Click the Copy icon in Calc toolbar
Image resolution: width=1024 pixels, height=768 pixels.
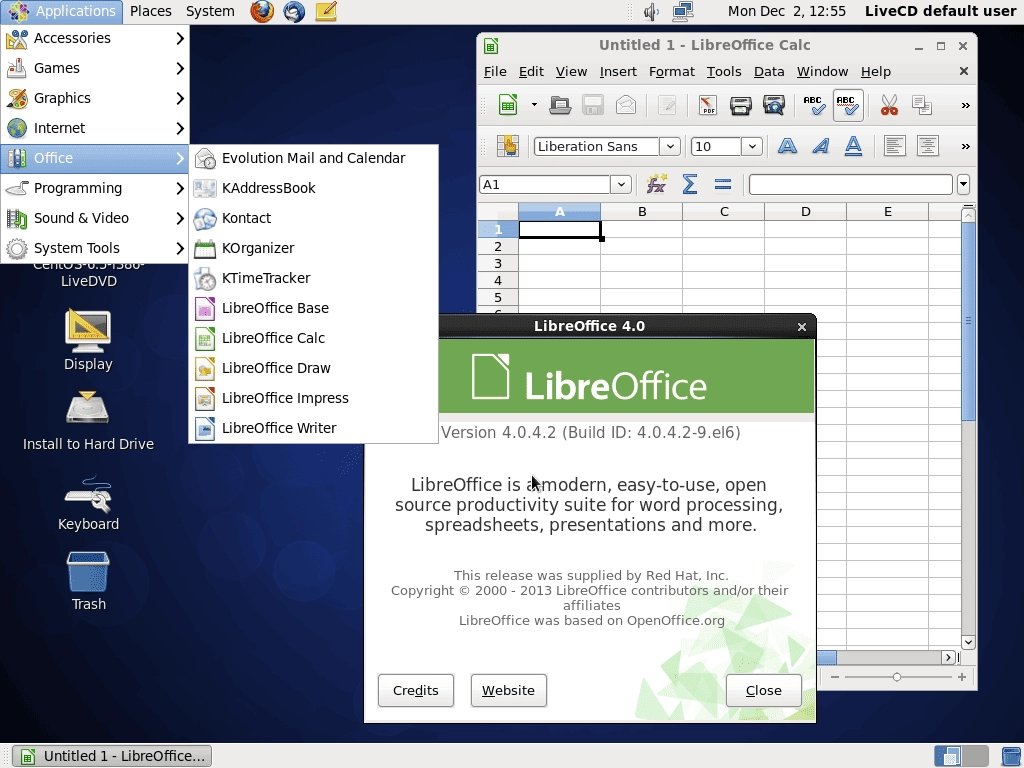coord(922,105)
